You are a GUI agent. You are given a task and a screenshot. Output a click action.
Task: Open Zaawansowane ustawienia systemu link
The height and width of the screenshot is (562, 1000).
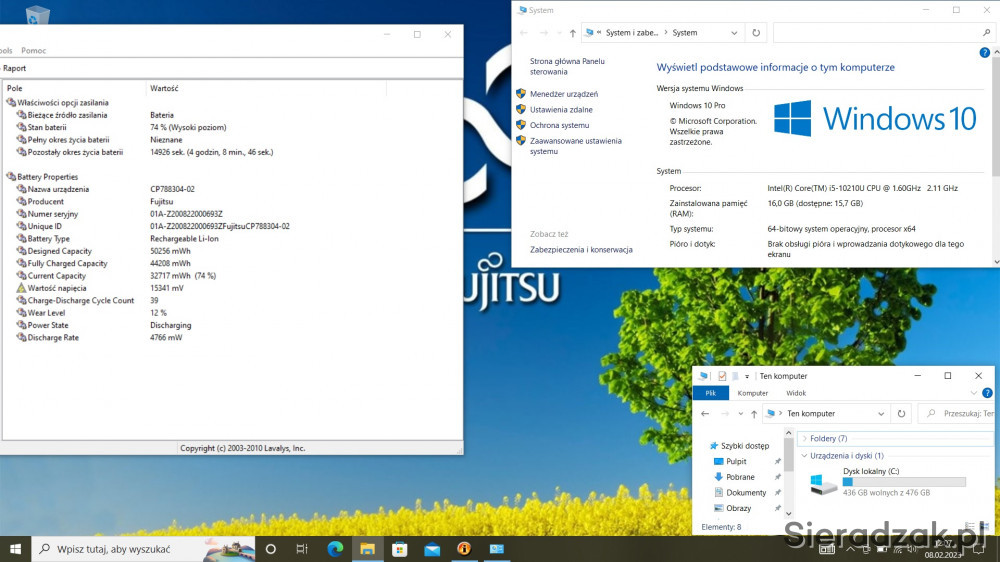(575, 146)
